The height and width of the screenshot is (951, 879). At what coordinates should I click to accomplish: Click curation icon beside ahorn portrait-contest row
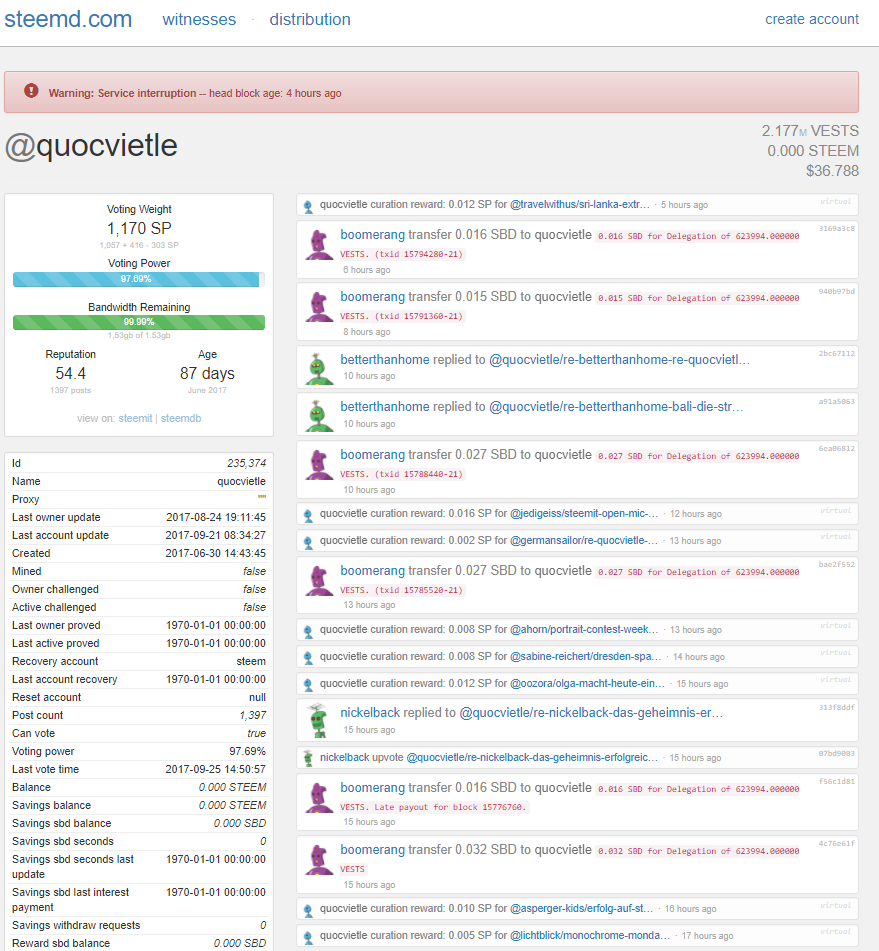point(308,631)
